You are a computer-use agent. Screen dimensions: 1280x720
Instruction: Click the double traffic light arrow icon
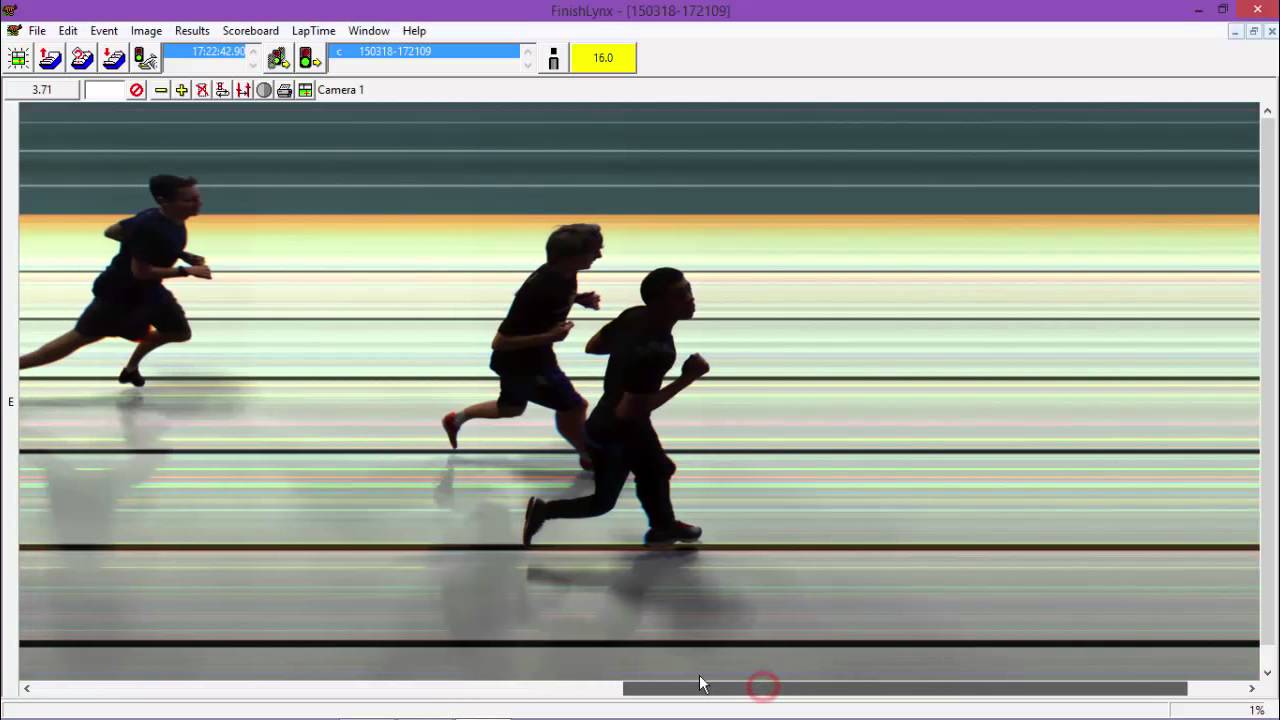[x=278, y=59]
